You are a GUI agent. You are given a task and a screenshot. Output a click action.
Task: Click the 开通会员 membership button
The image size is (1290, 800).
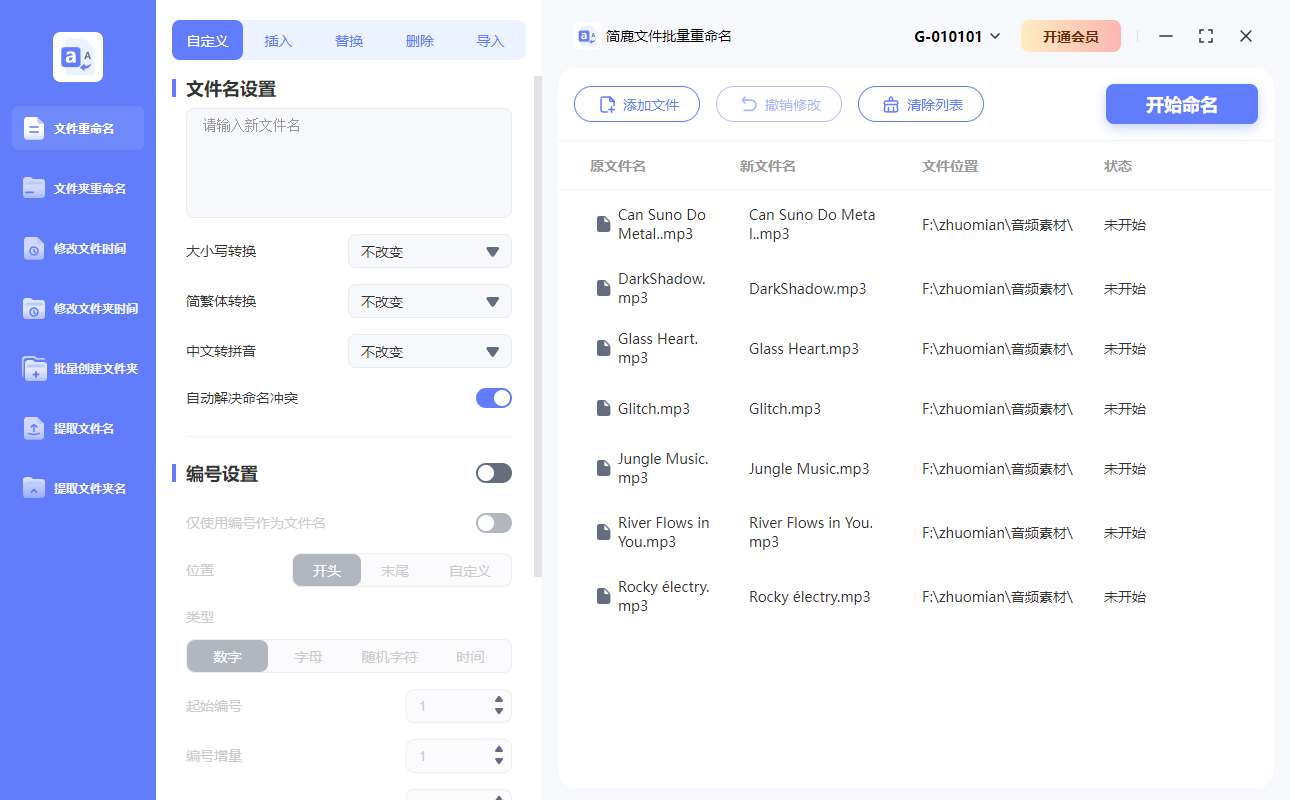point(1071,35)
